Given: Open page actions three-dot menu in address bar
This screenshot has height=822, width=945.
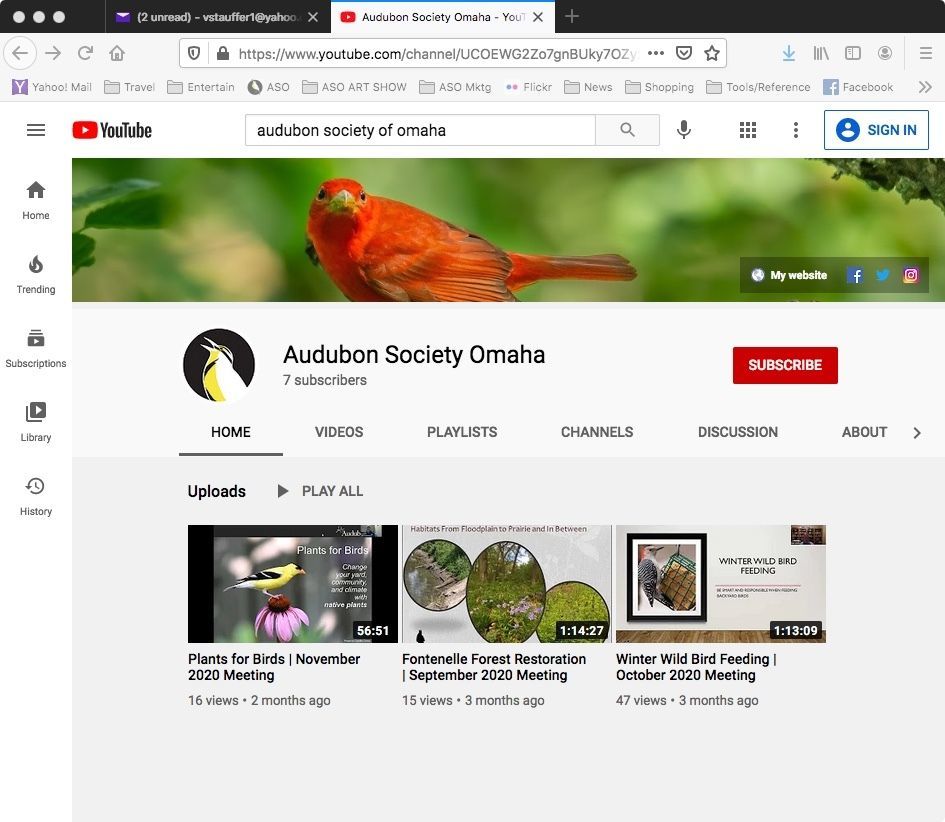Looking at the screenshot, I should [x=656, y=53].
